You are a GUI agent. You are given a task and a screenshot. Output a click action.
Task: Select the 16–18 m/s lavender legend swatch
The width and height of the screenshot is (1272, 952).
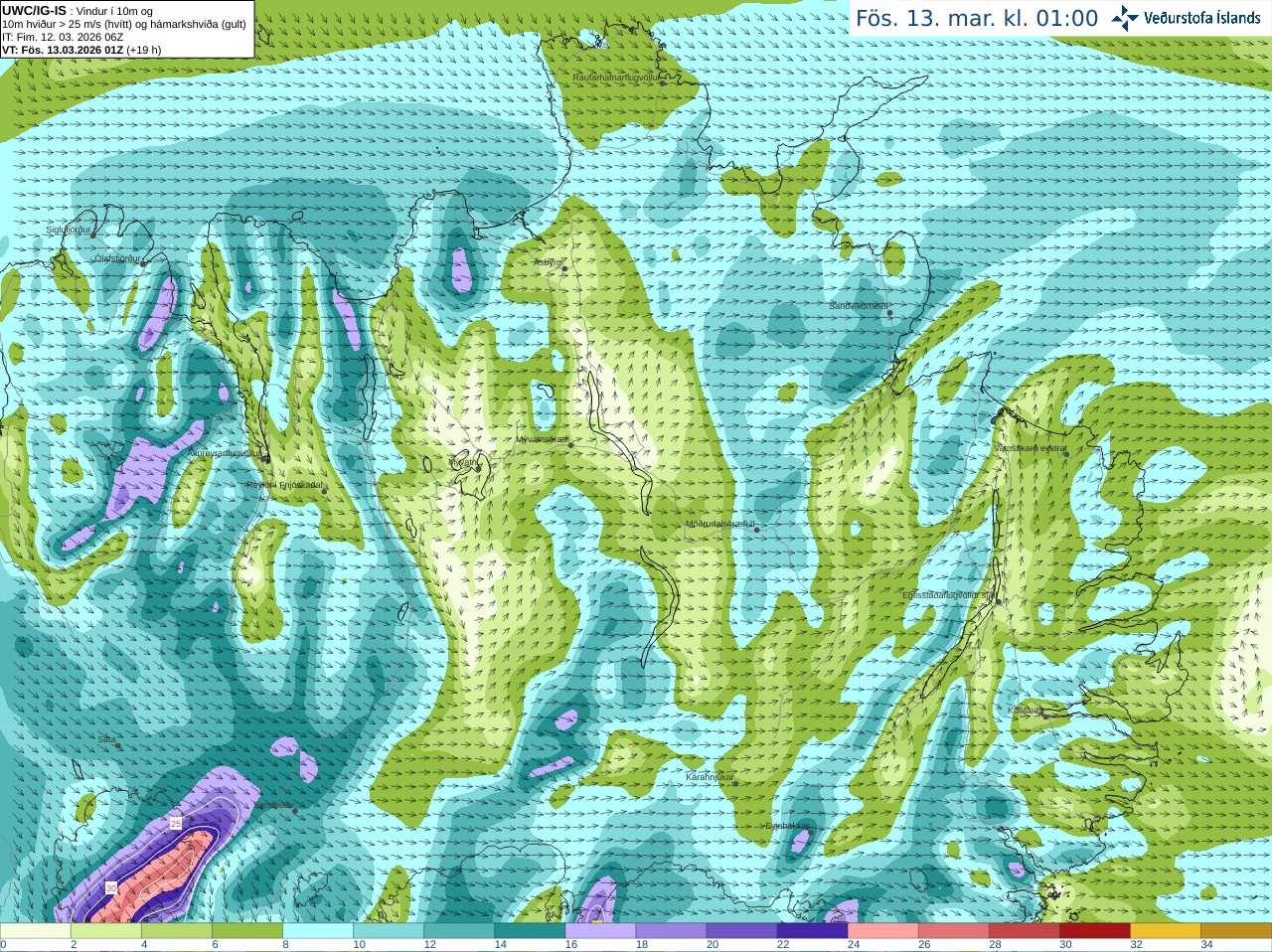point(600,931)
